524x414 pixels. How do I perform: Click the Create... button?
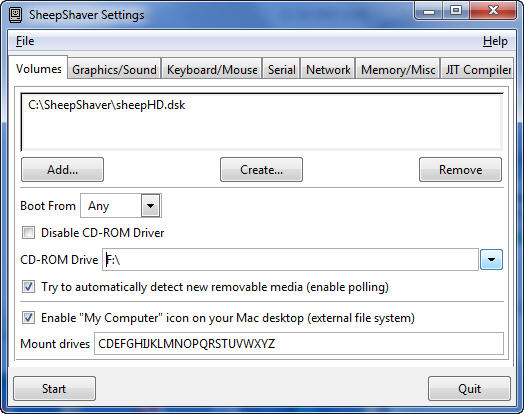(x=261, y=170)
